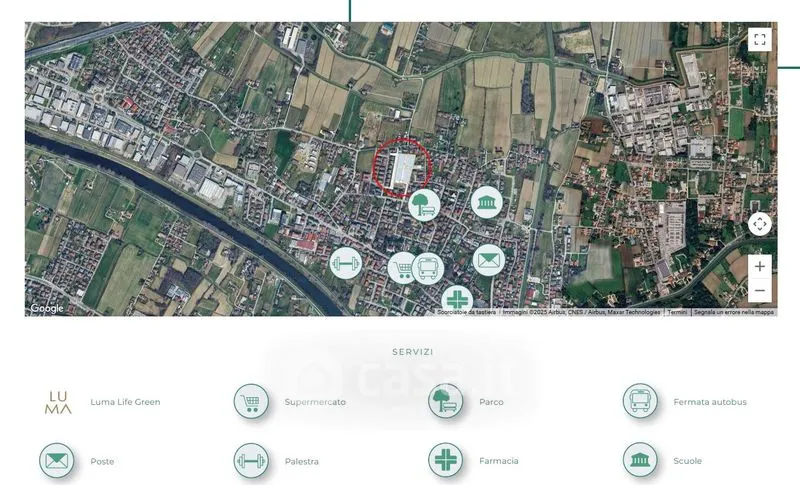Open the 'Scorciatoie da tastiera' keyboard shortcuts button
Screen dimensions: 800x485
pyautogui.click(x=466, y=312)
